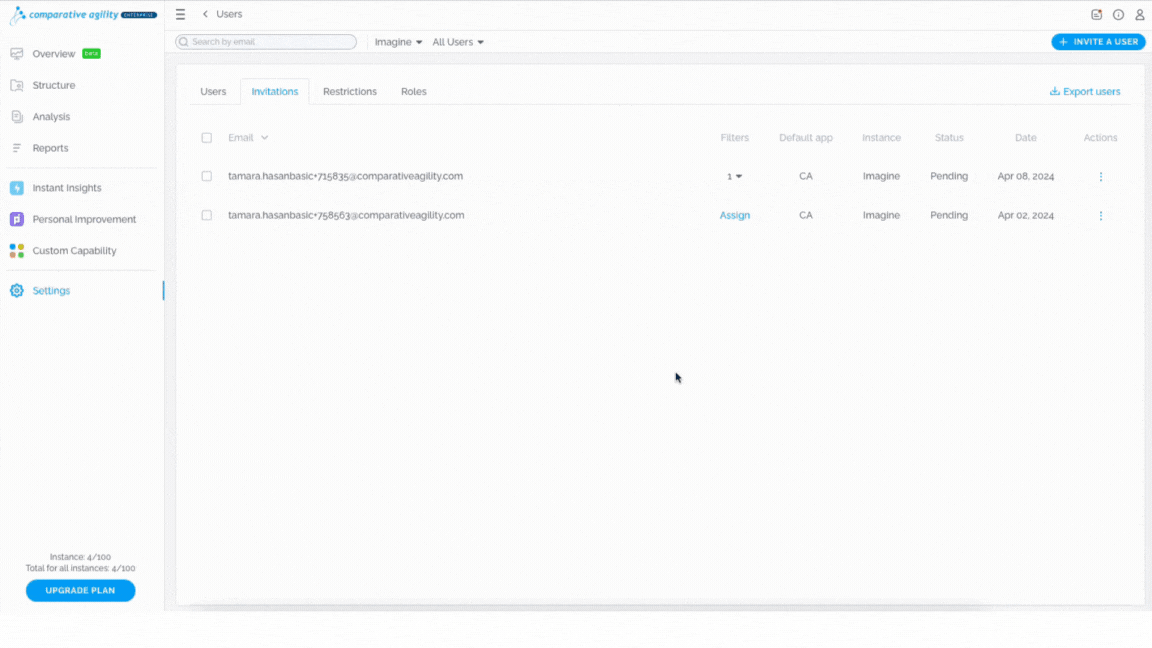Screen dimensions: 1152x648
Task: Open the notifications icon in header
Action: [1096, 15]
